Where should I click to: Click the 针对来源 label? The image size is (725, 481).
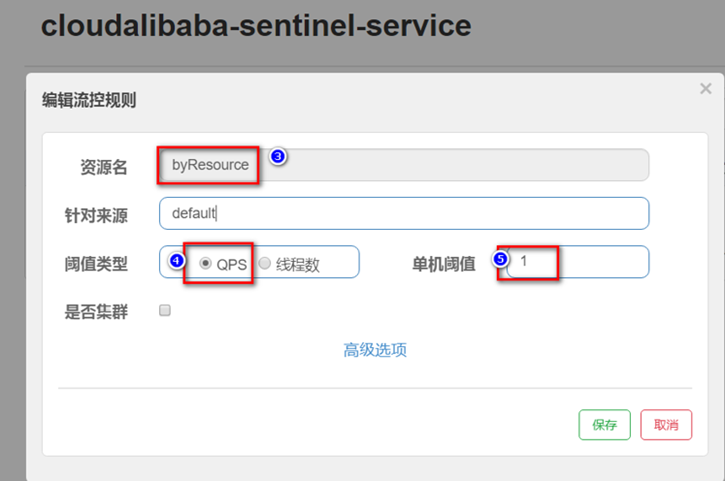[95, 215]
